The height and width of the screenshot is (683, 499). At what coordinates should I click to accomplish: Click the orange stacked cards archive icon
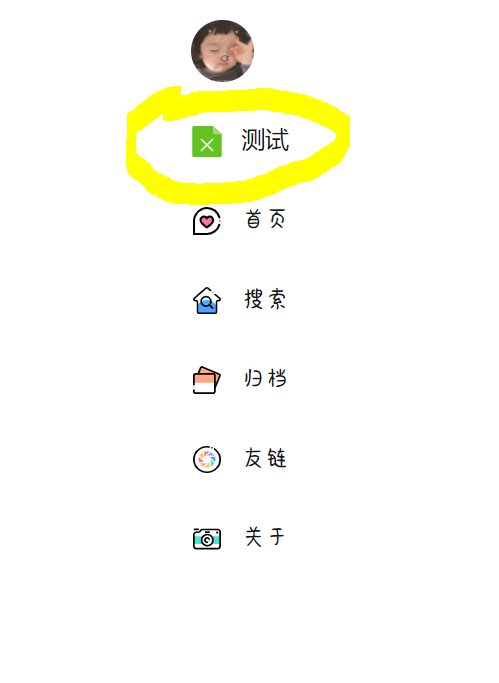point(207,380)
